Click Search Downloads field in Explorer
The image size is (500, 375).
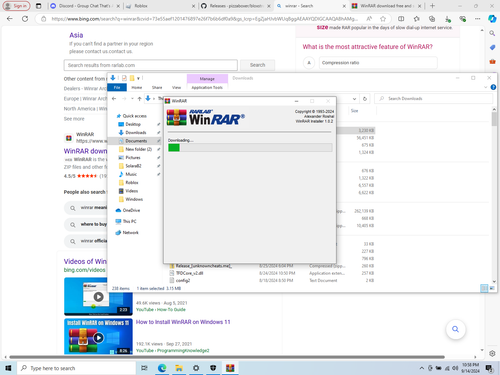433,99
